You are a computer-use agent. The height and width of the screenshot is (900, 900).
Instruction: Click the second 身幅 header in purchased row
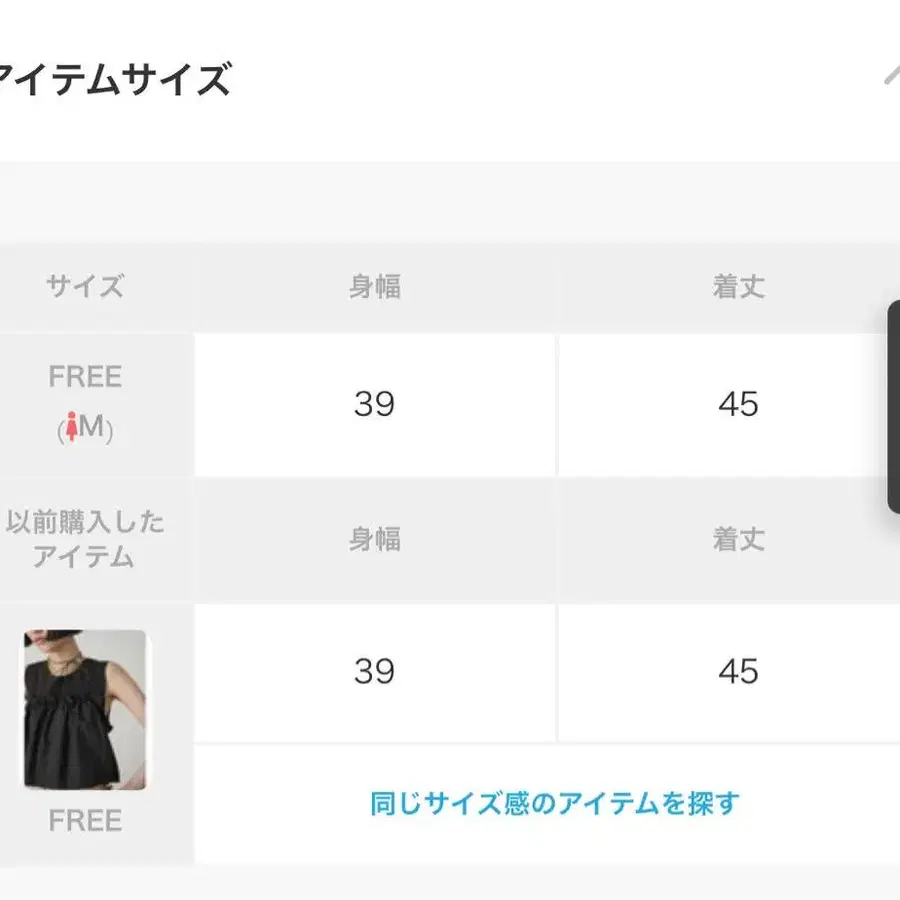[x=375, y=540]
